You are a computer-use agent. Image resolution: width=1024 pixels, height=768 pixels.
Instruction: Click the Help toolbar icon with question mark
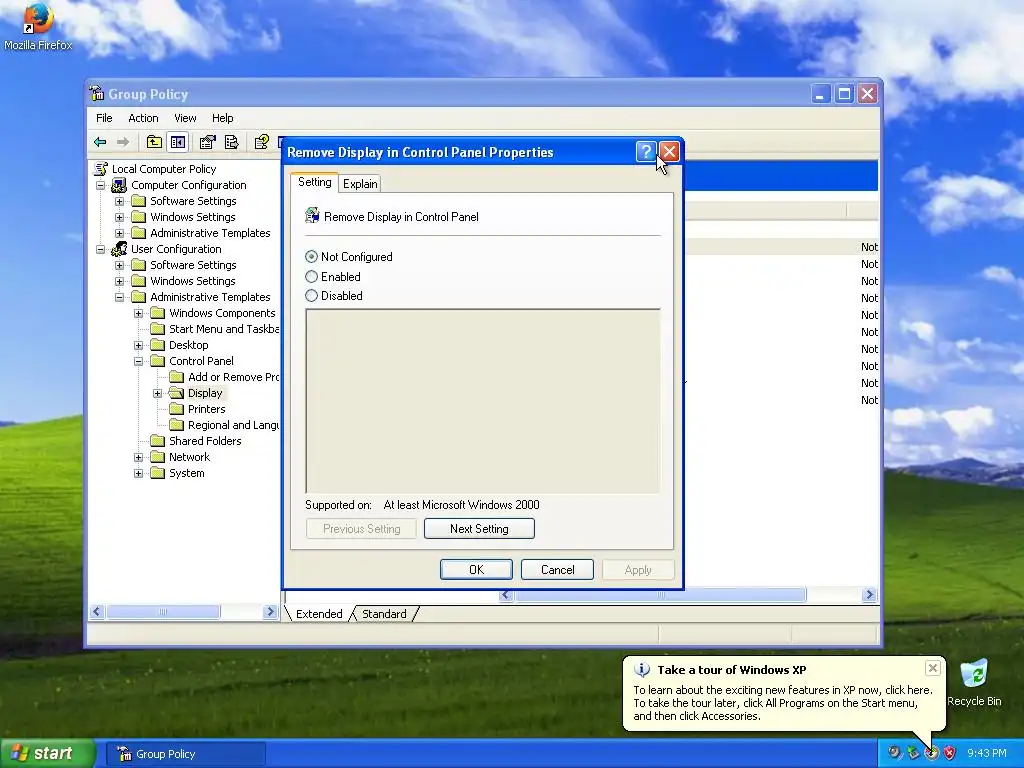point(262,142)
